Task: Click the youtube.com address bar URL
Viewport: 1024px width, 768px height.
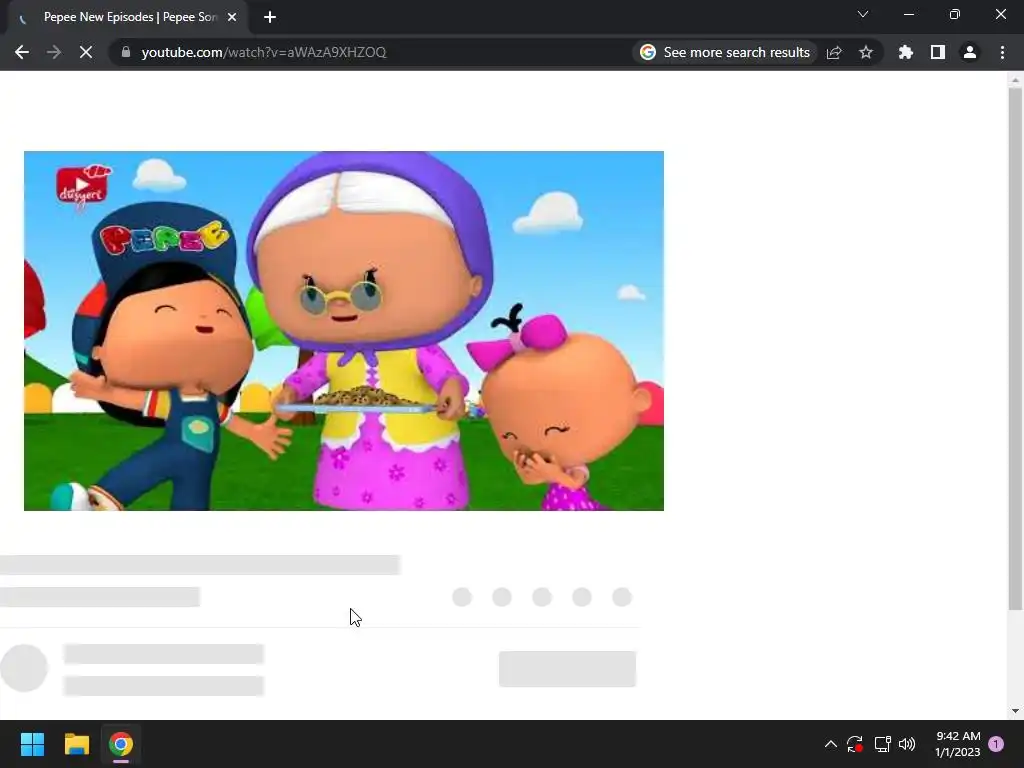Action: (x=264, y=52)
